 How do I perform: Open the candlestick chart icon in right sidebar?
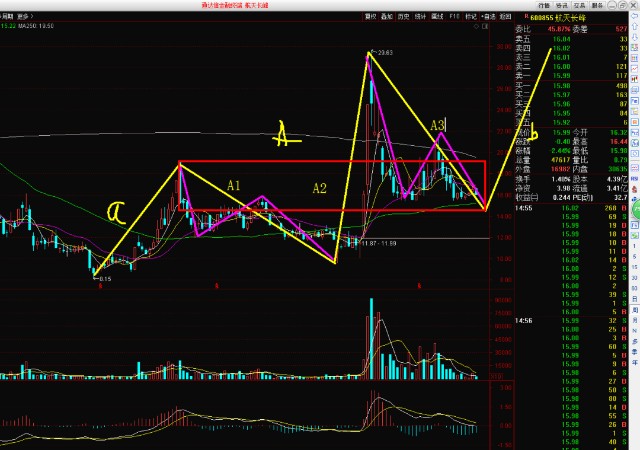coord(635,79)
